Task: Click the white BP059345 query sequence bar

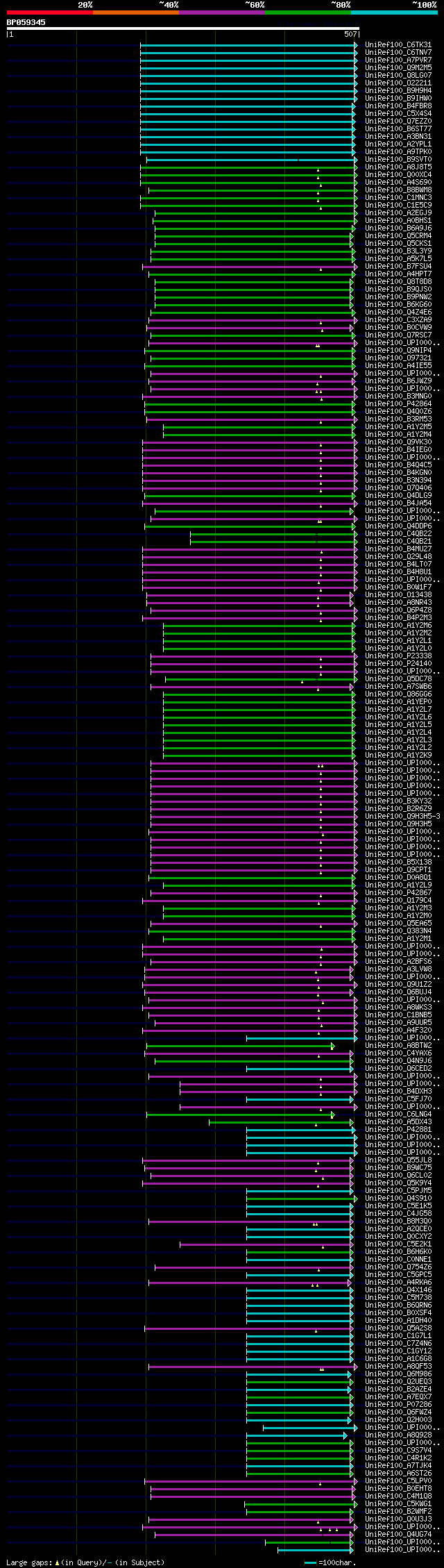Action: tap(182, 28)
